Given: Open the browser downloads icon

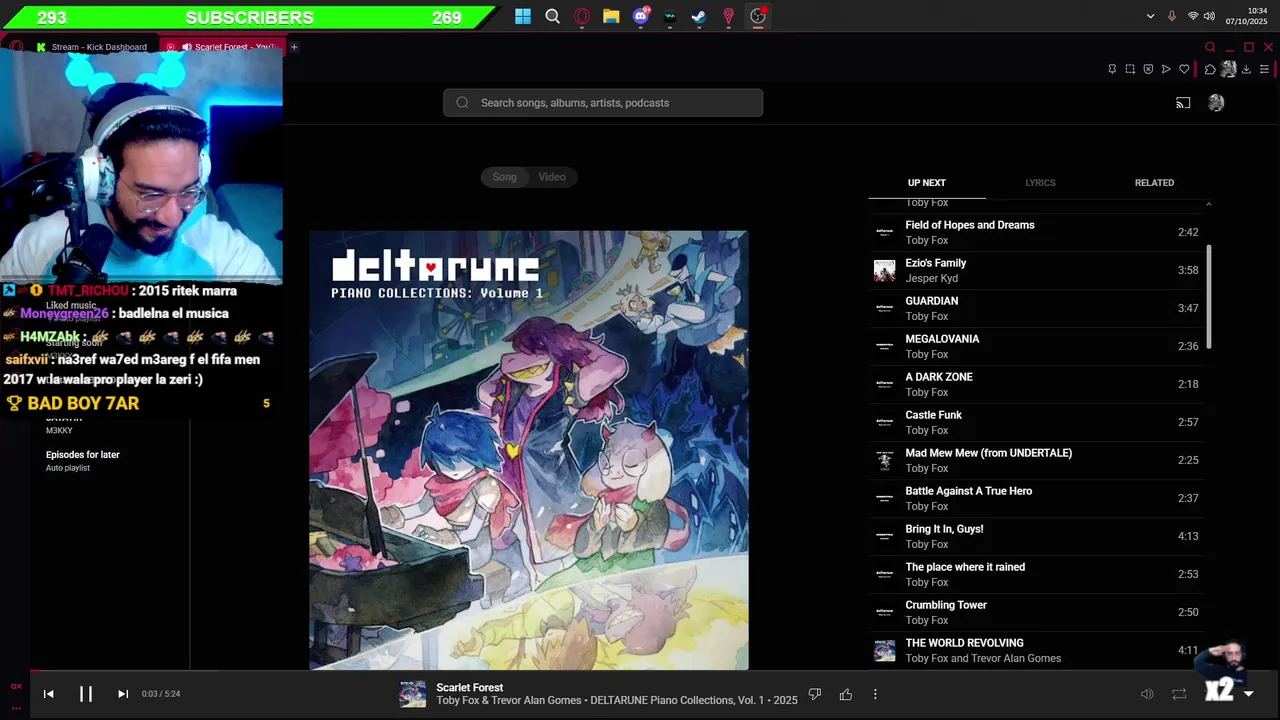Looking at the screenshot, I should 1246,69.
